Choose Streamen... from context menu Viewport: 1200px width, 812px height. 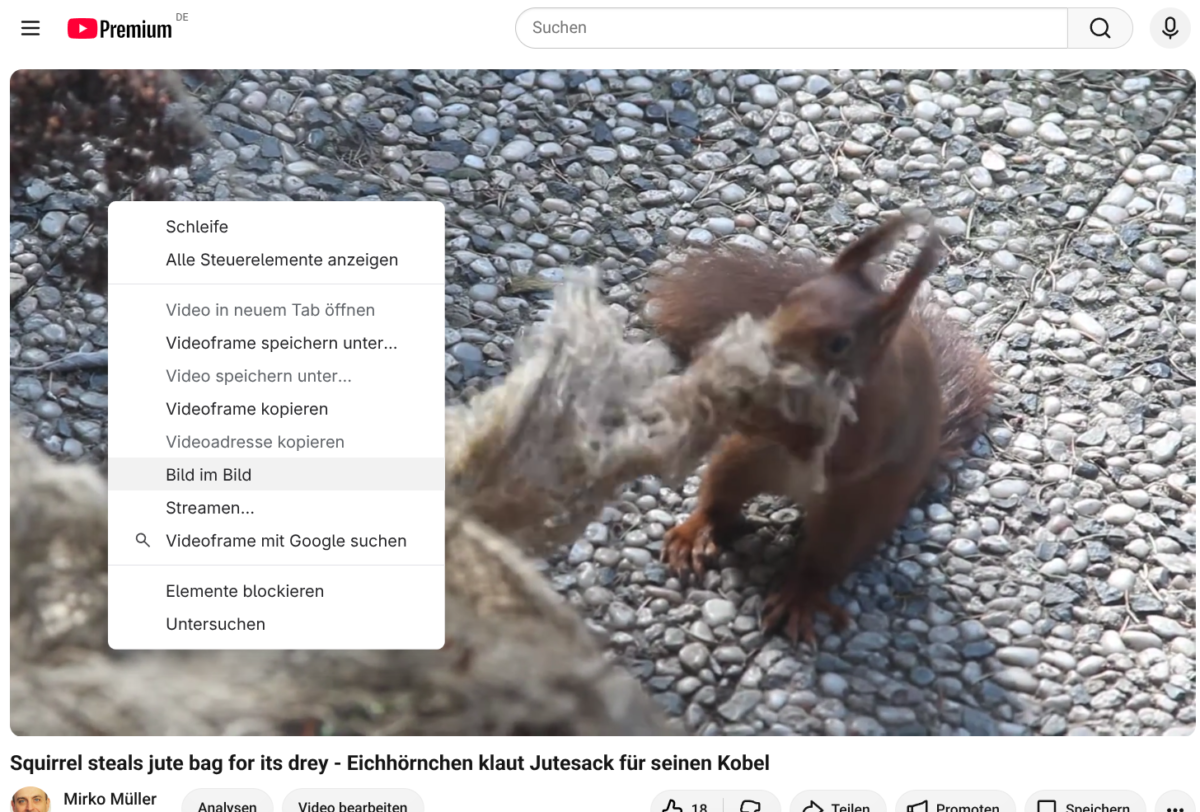pos(276,508)
